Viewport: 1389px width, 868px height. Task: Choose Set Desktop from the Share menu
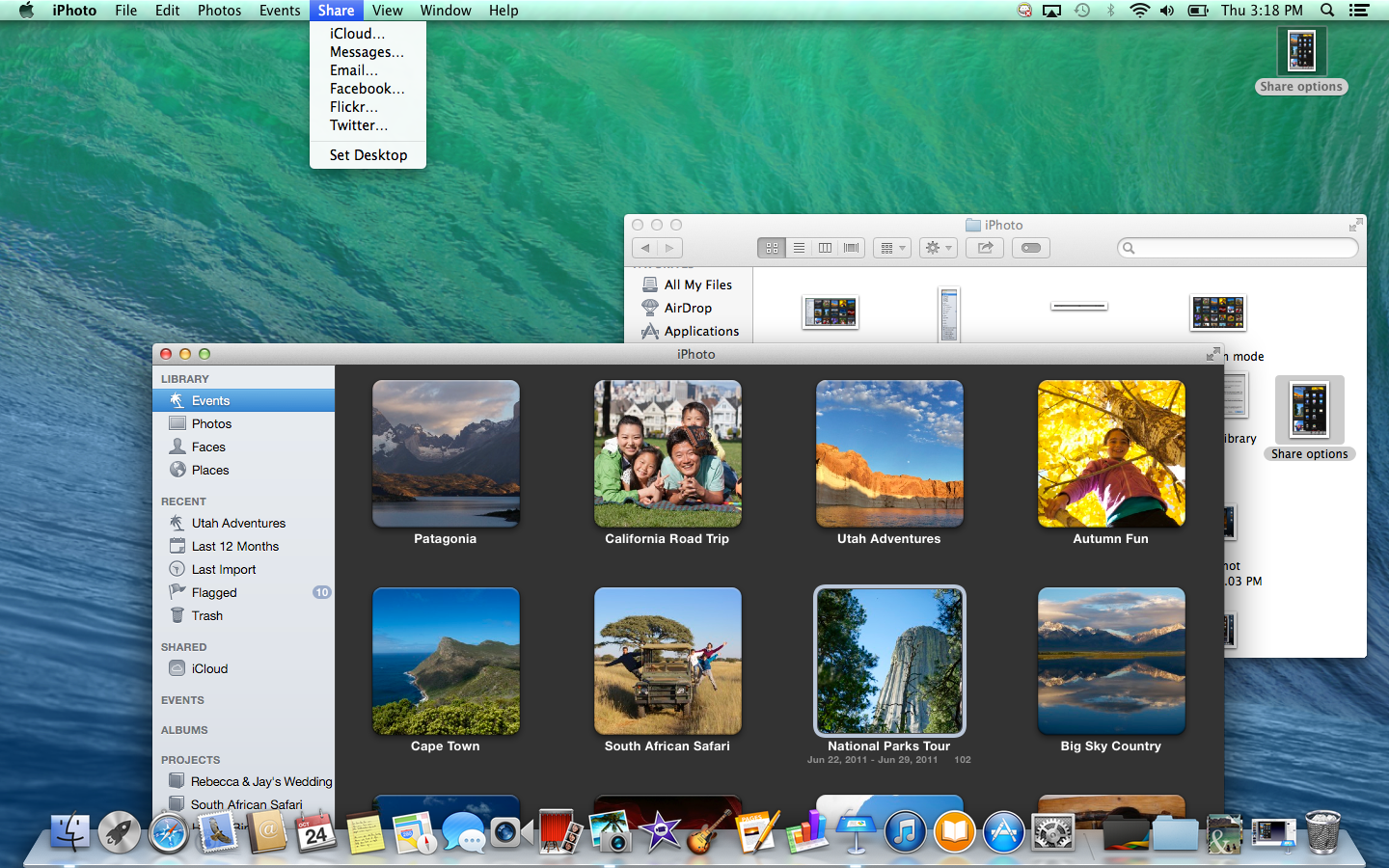pos(368,154)
